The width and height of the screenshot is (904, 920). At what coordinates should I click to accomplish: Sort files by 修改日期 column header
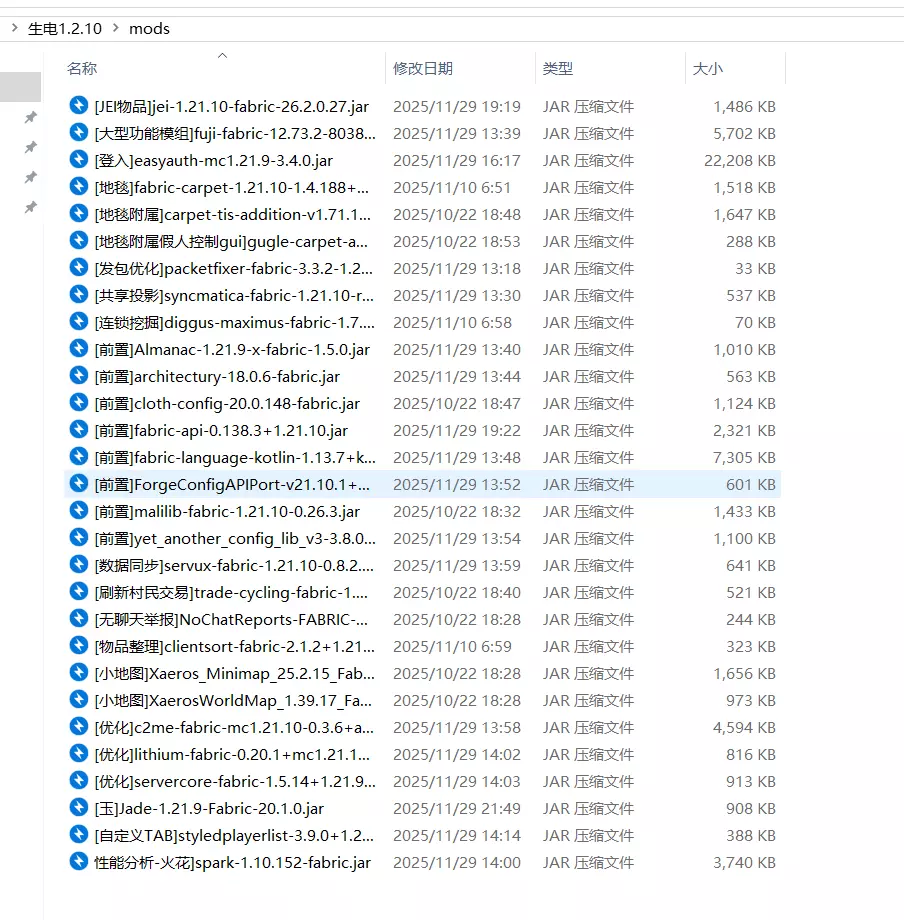click(x=423, y=69)
